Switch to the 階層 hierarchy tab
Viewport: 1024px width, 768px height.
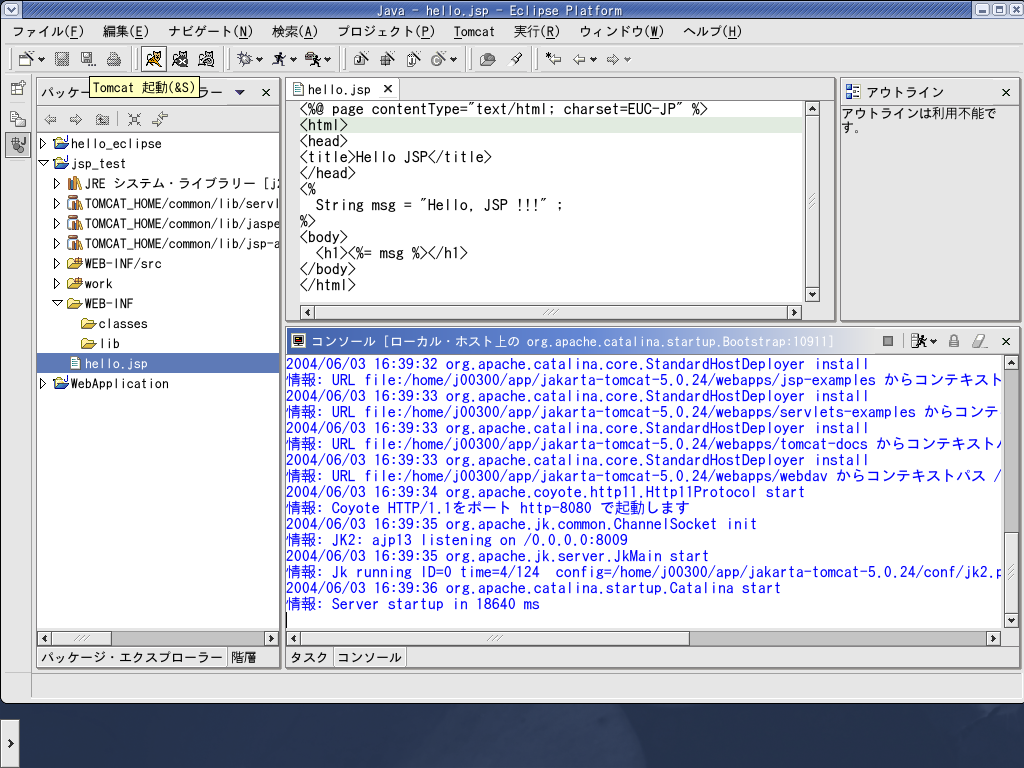click(x=243, y=657)
